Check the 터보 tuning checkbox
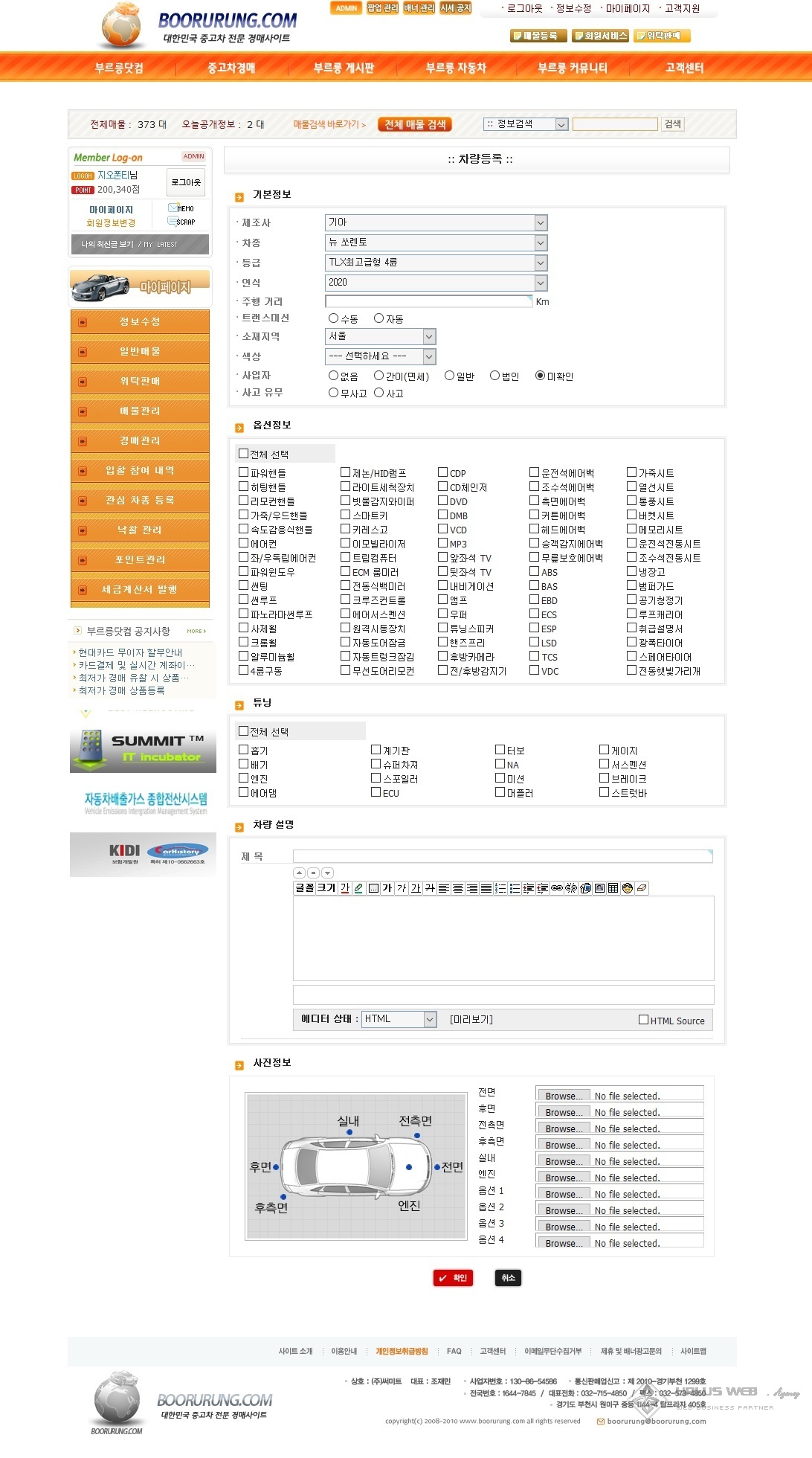The image size is (812, 1458). (x=500, y=750)
